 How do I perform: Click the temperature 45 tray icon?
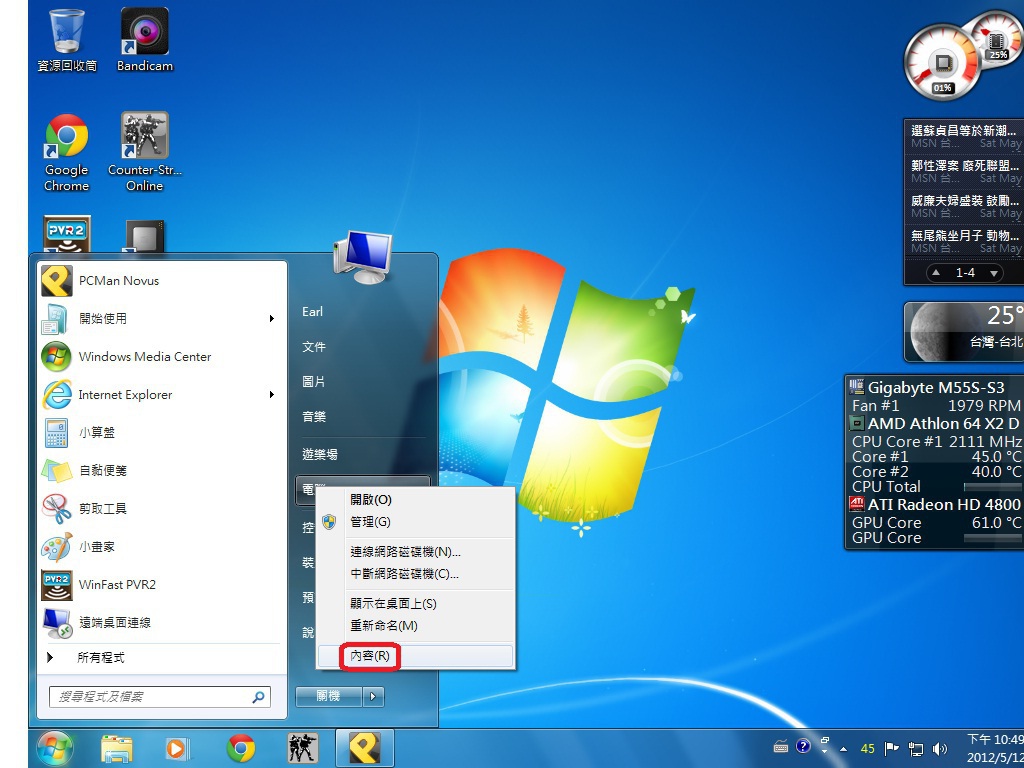[867, 749]
